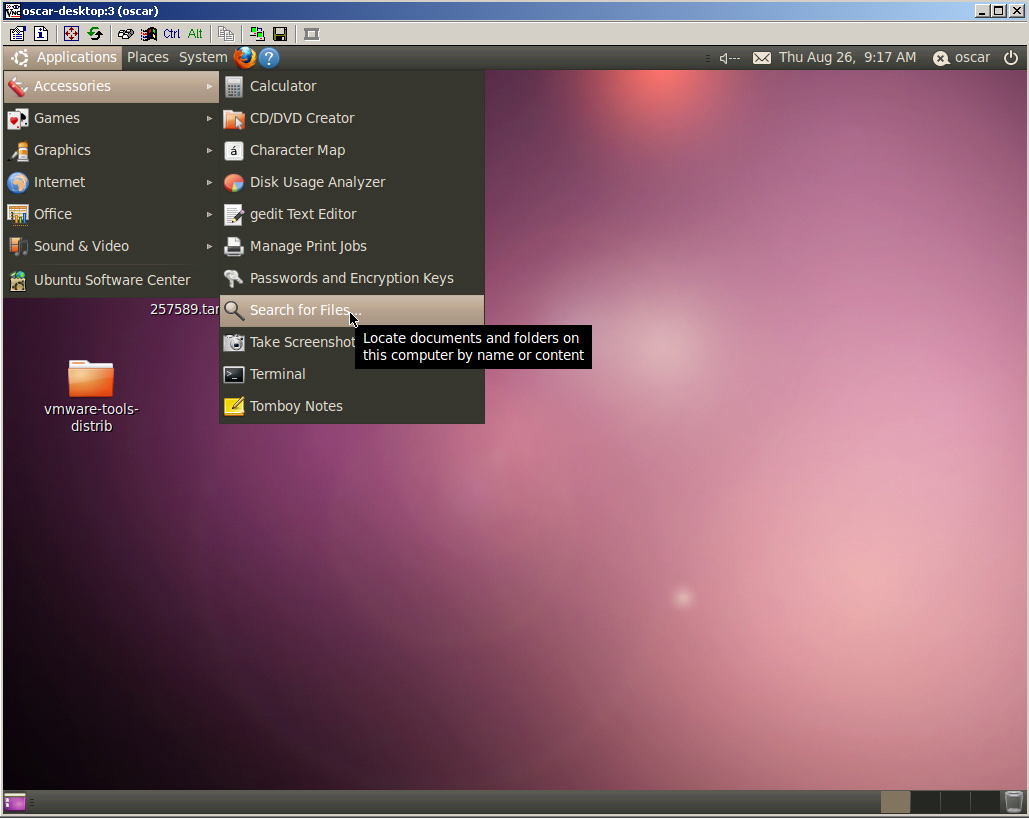The width and height of the screenshot is (1029, 819).
Task: Click the 257589.tar desktop file label
Action: [184, 309]
